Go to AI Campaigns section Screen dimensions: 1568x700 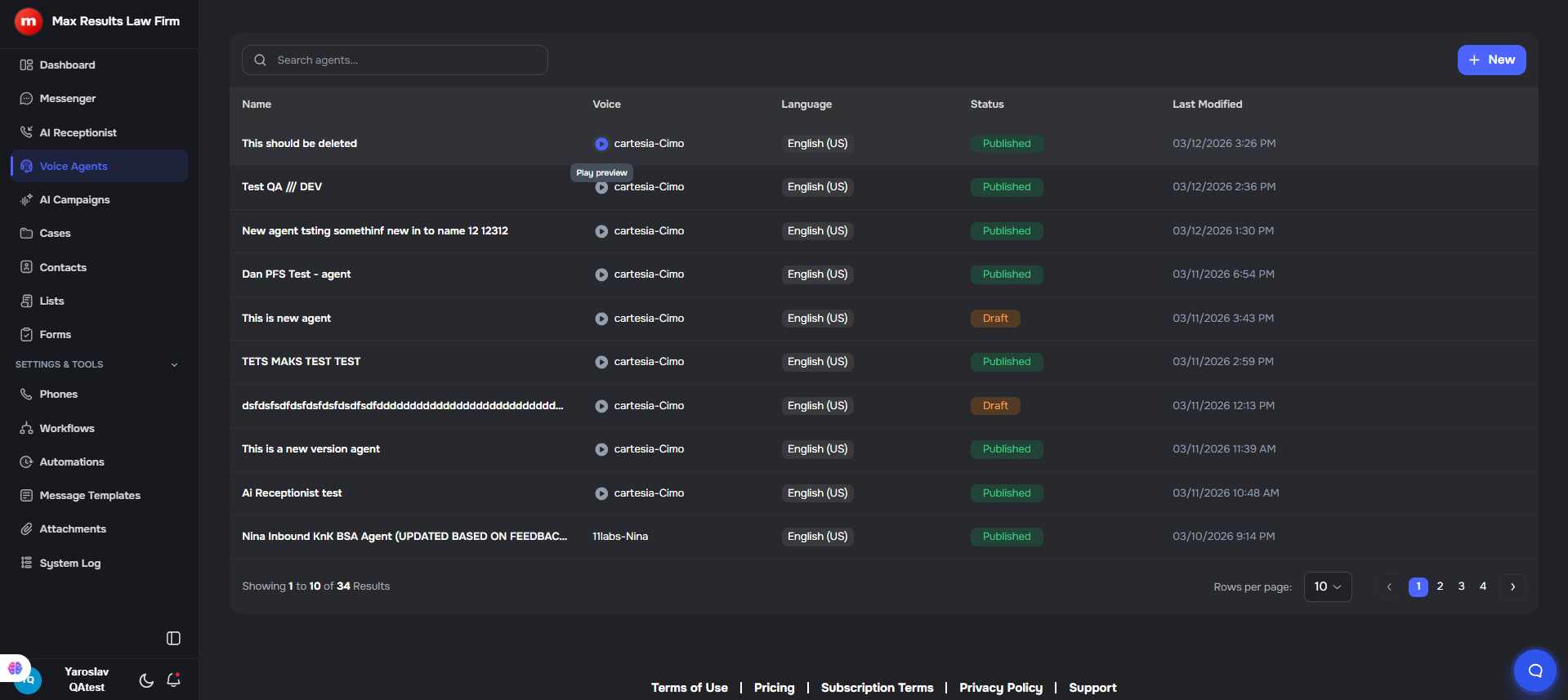tap(74, 200)
